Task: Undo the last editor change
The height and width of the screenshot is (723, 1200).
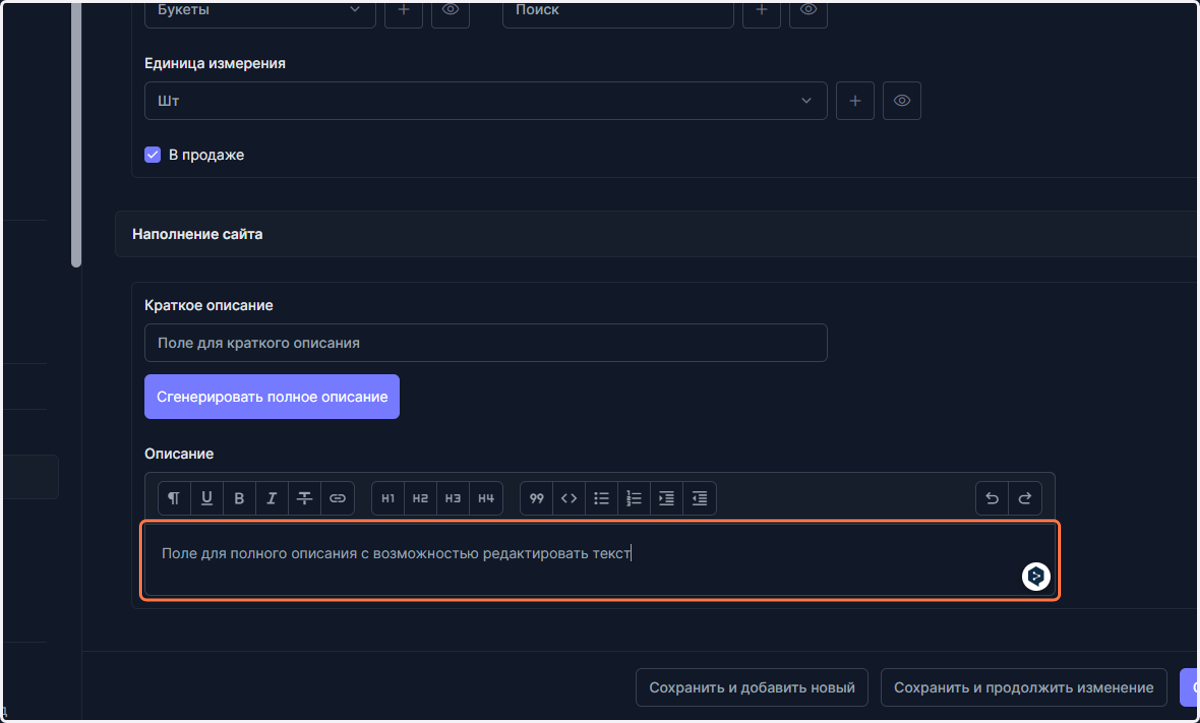Action: [x=992, y=498]
